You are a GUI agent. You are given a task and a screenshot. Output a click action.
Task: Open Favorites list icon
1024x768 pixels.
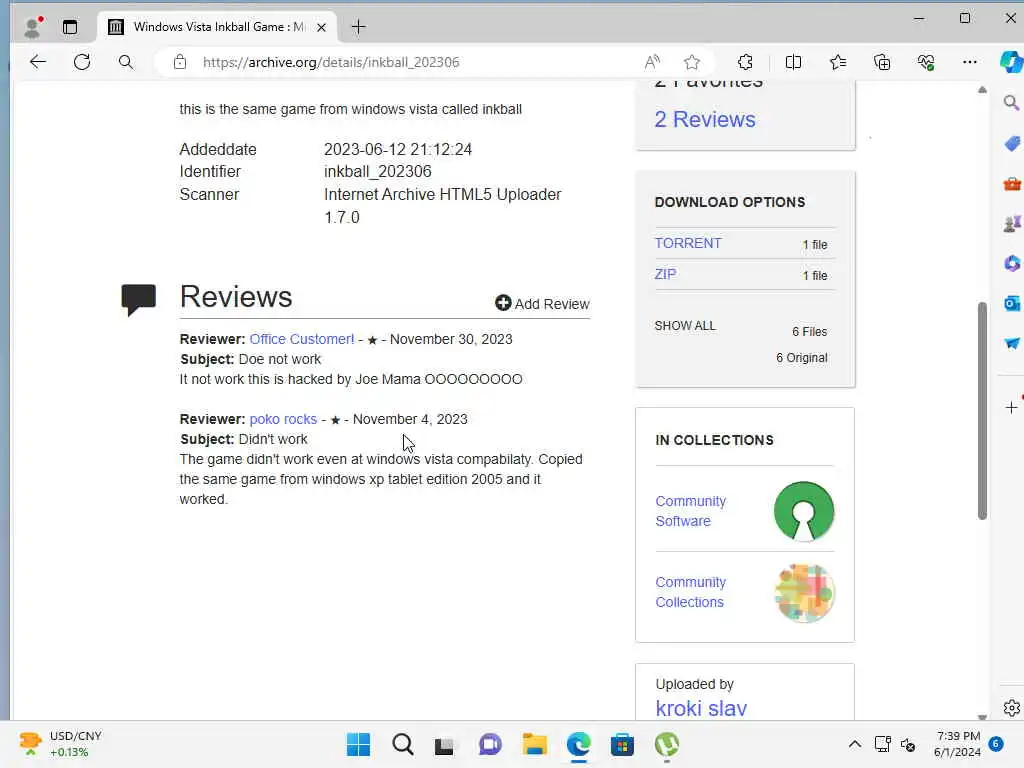(x=838, y=62)
